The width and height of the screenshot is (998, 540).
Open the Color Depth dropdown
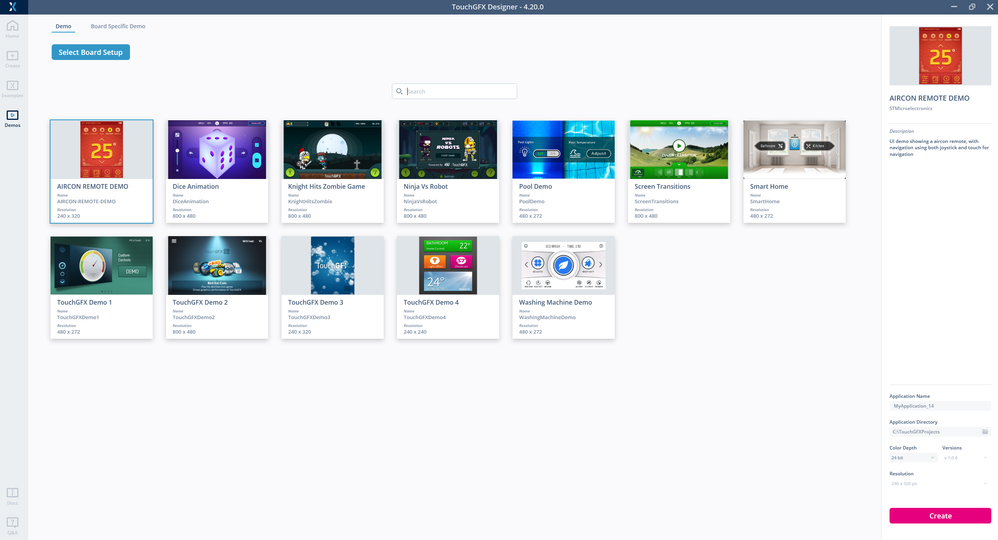tap(913, 458)
